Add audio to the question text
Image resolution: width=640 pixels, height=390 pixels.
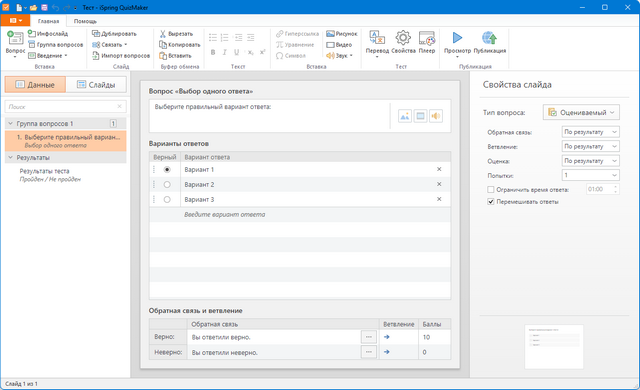436,116
